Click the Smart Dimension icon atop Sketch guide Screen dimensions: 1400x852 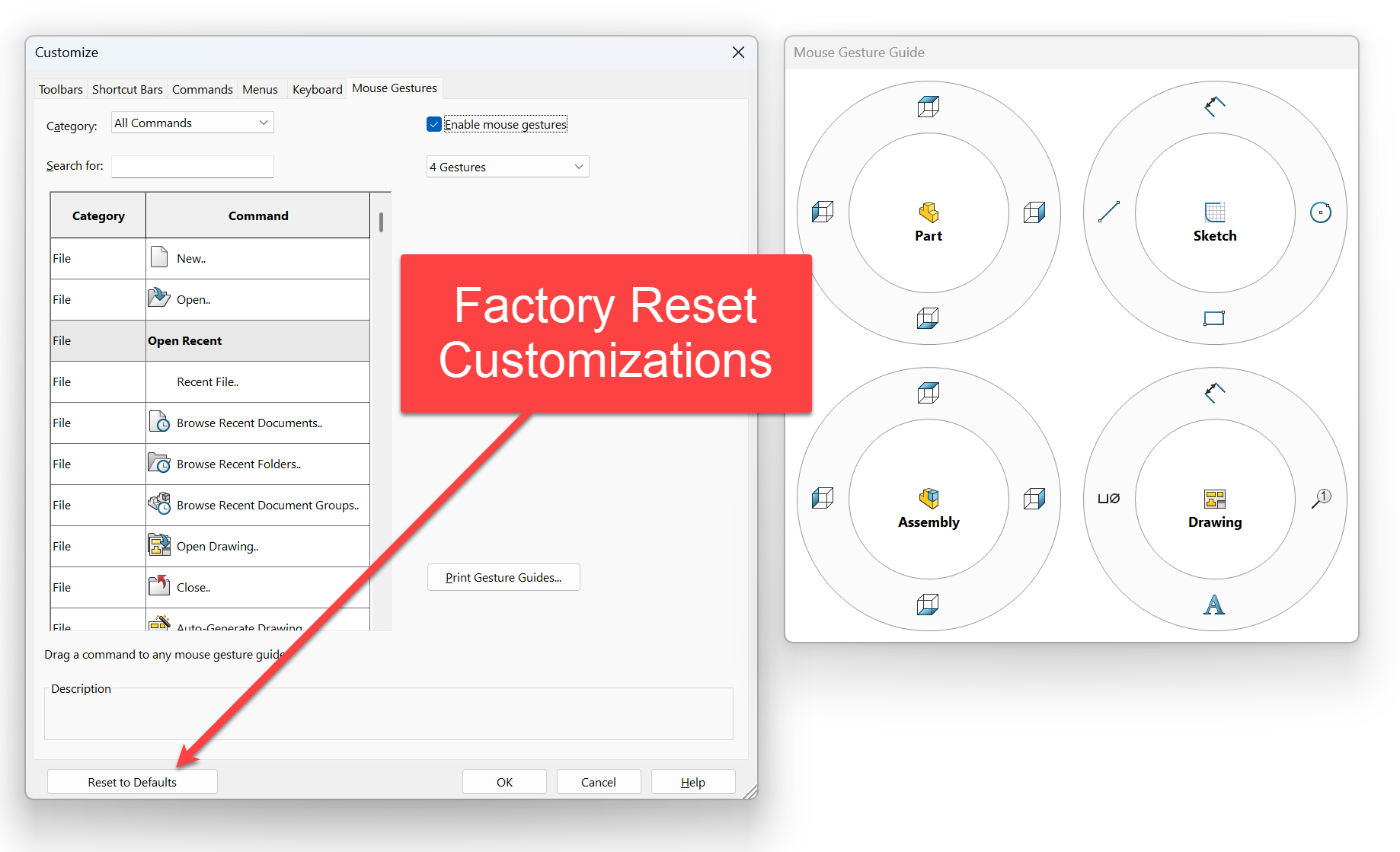[1215, 107]
